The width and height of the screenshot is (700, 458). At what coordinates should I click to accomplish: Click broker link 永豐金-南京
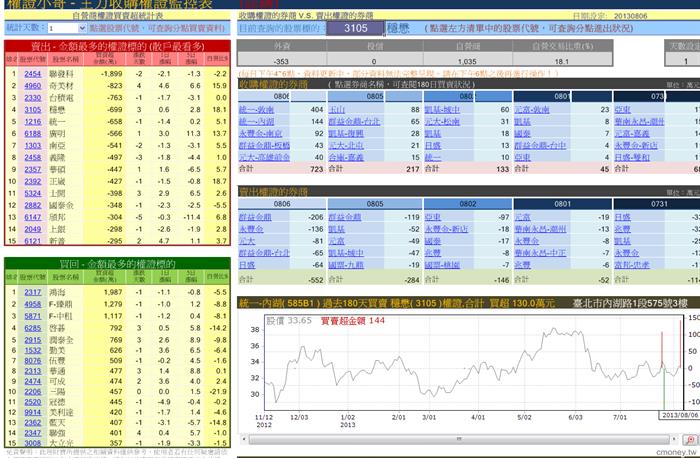[260, 133]
